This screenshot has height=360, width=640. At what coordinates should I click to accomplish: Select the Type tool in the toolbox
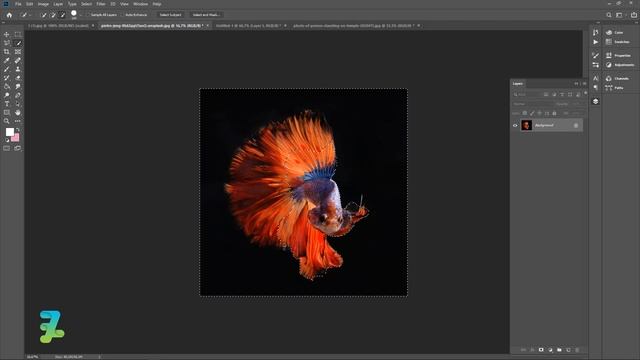pyautogui.click(x=7, y=104)
